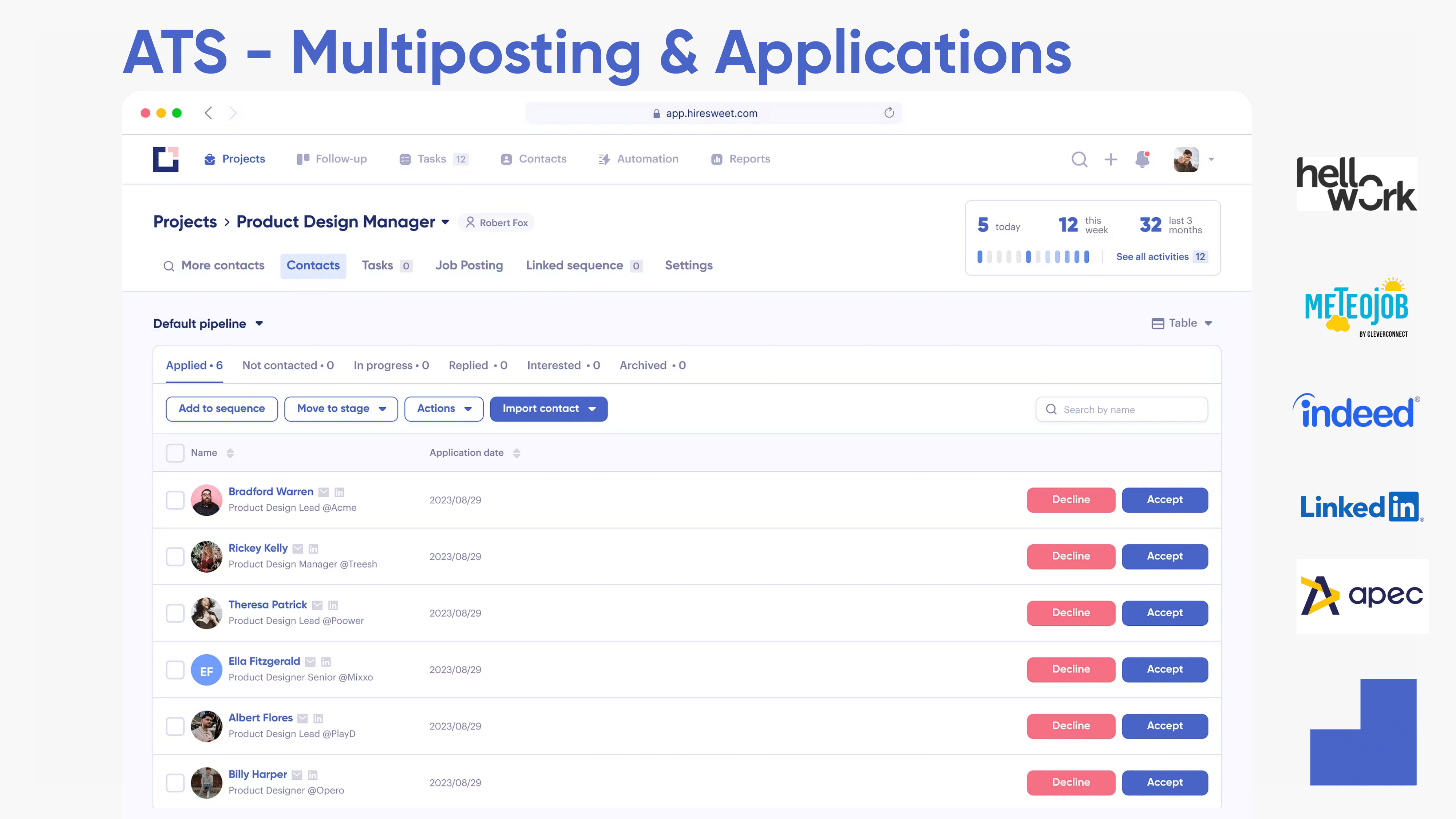The image size is (1456, 819).
Task: Open global search magnifier icon
Action: 1079,159
